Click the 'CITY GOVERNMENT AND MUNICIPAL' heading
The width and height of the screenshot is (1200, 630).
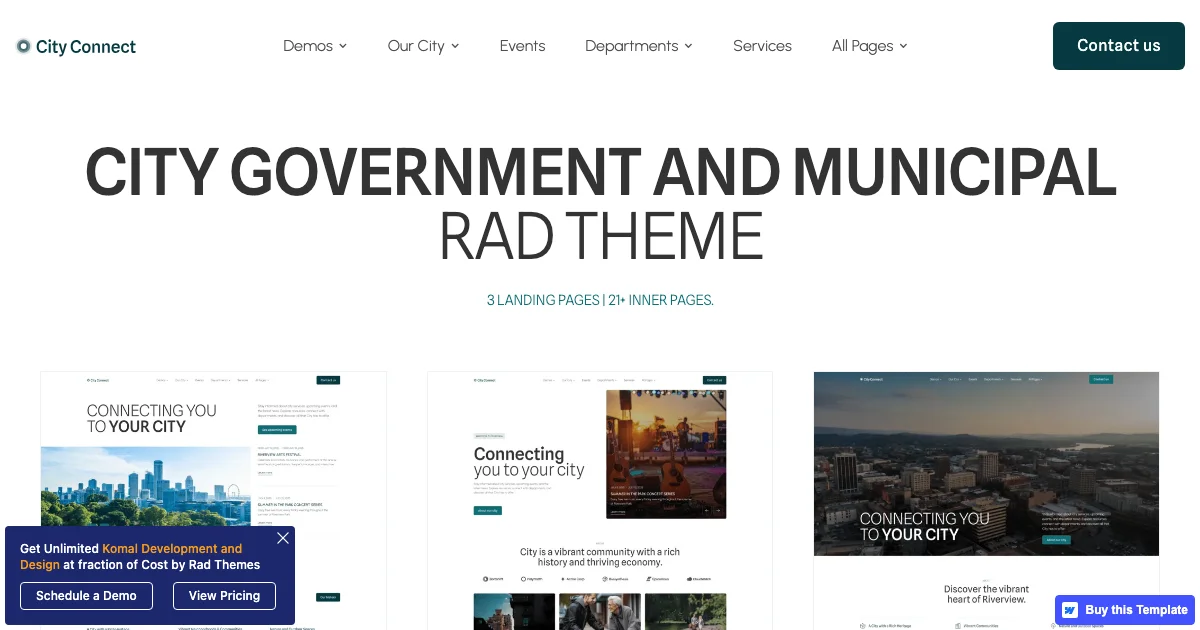coord(600,172)
